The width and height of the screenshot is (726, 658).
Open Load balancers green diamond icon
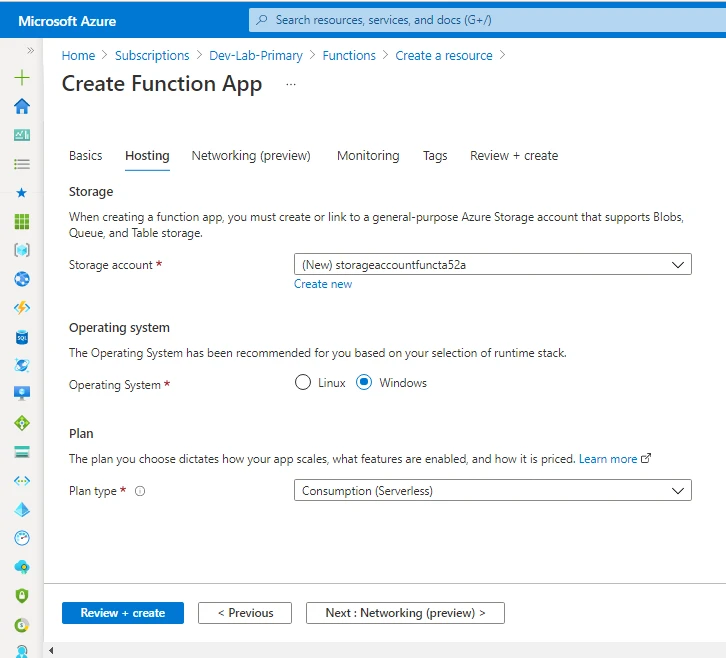click(x=22, y=423)
